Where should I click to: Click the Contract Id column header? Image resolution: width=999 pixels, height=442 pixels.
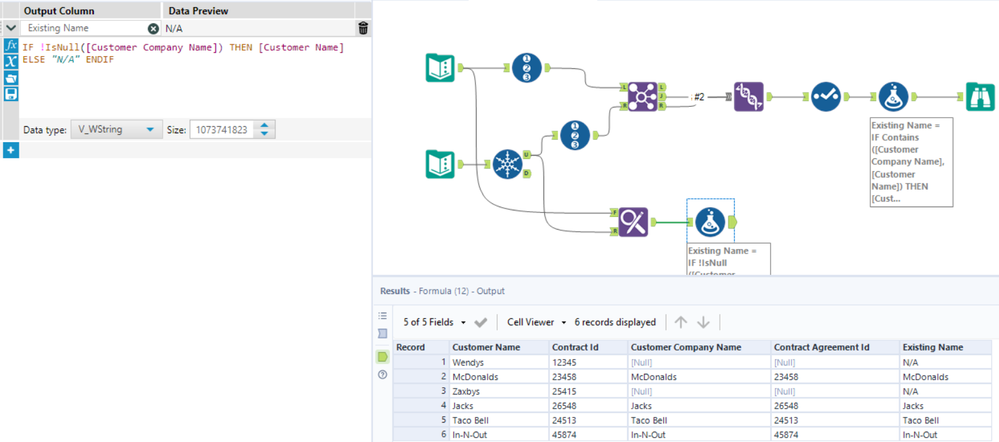tap(589, 347)
